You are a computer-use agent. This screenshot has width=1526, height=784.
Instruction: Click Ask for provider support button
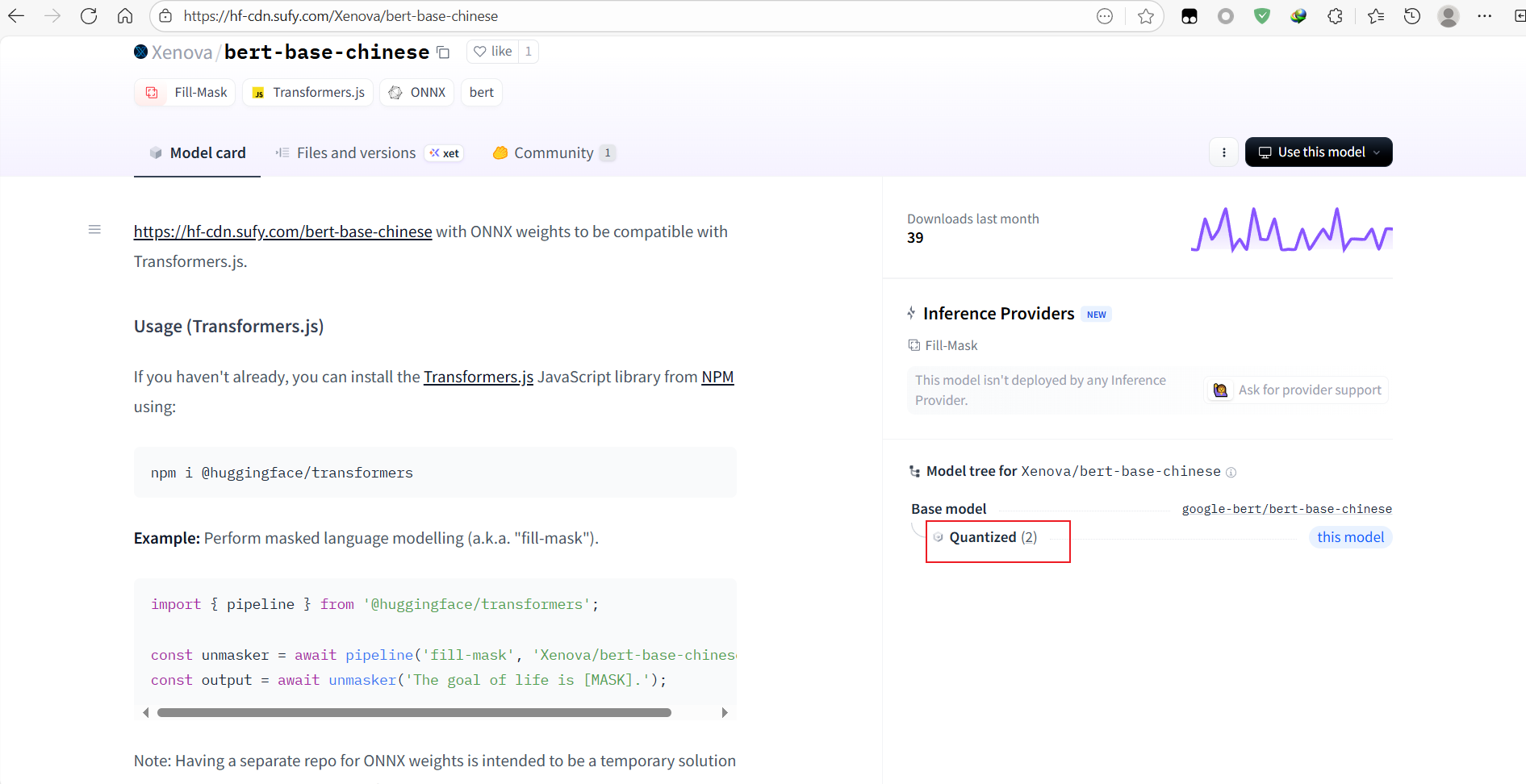click(1296, 390)
